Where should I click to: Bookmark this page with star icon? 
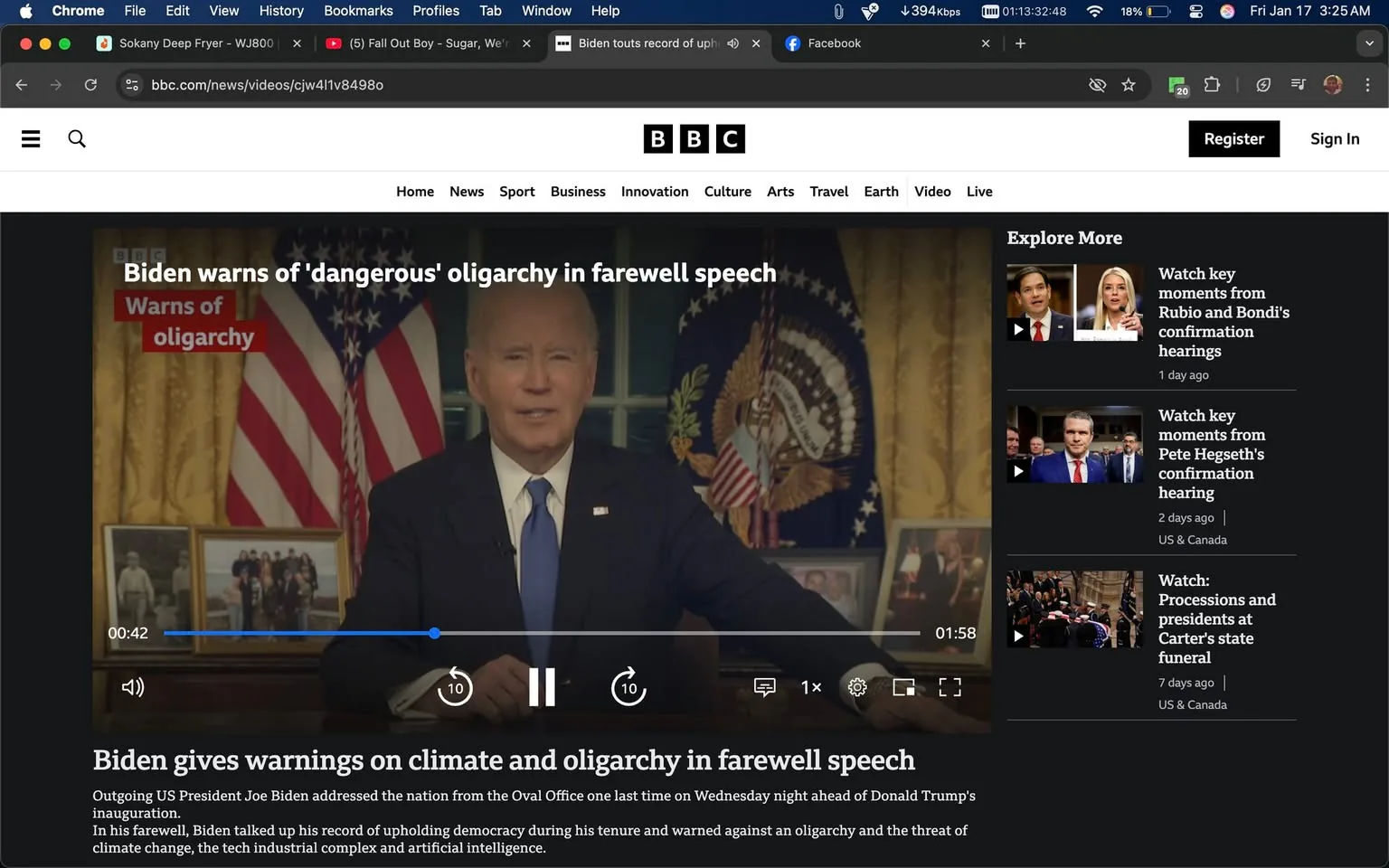click(1129, 85)
